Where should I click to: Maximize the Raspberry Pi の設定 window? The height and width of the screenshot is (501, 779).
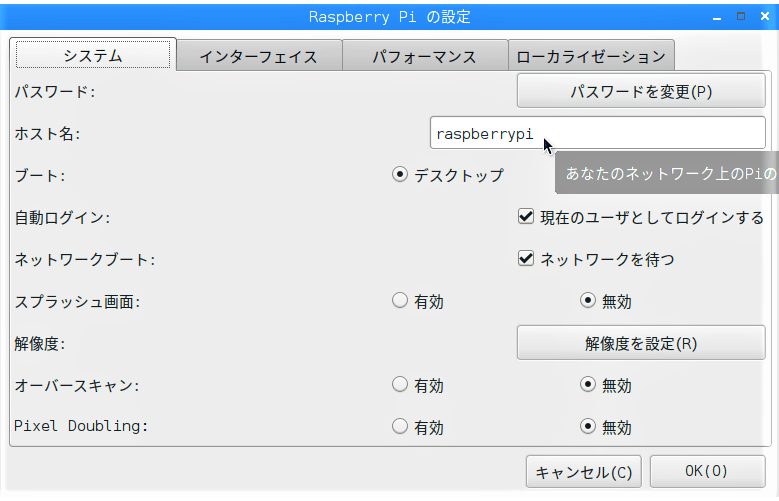click(741, 16)
